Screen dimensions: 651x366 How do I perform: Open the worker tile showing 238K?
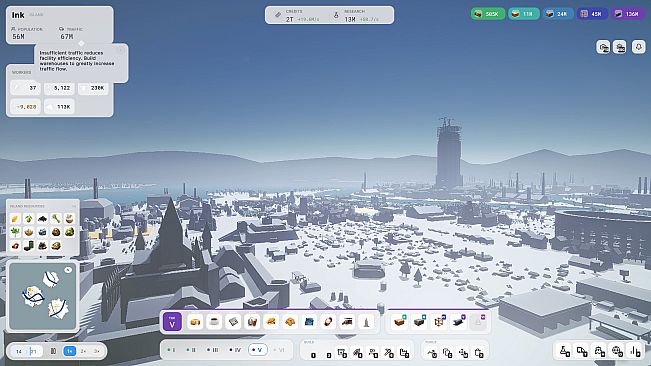[93, 88]
